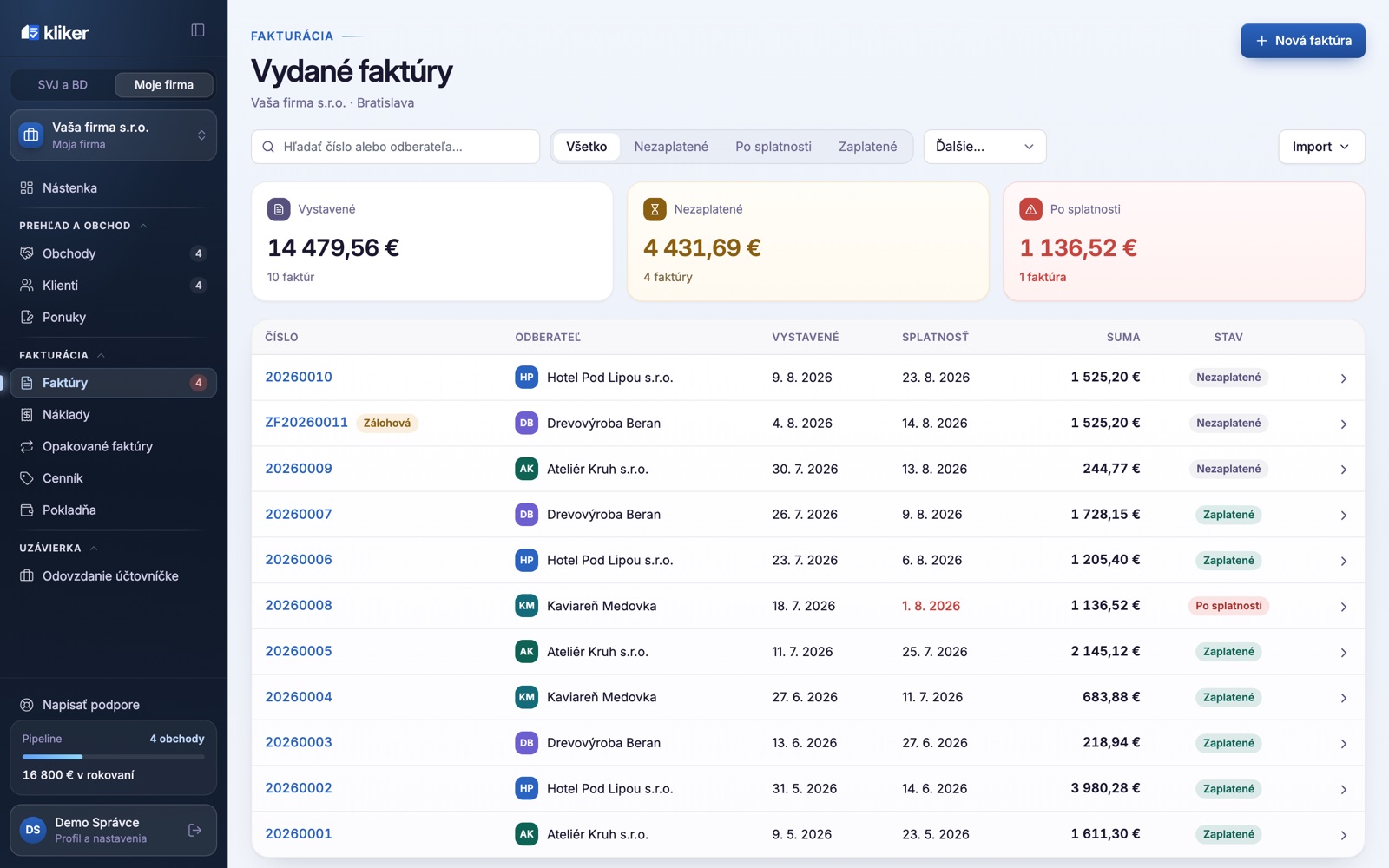This screenshot has width=1389, height=868.
Task: Open row arrow for invoice 20260010
Action: coord(1343,378)
